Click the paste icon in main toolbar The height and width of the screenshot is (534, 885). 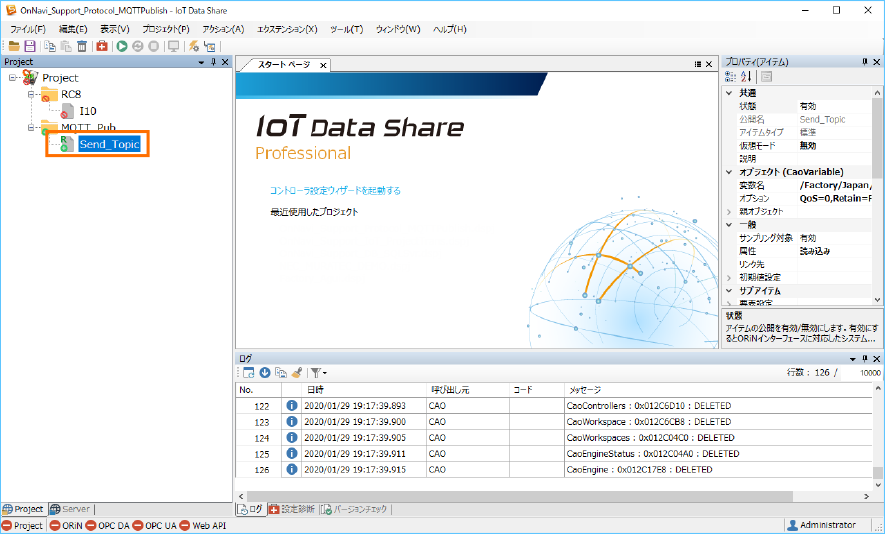(66, 46)
